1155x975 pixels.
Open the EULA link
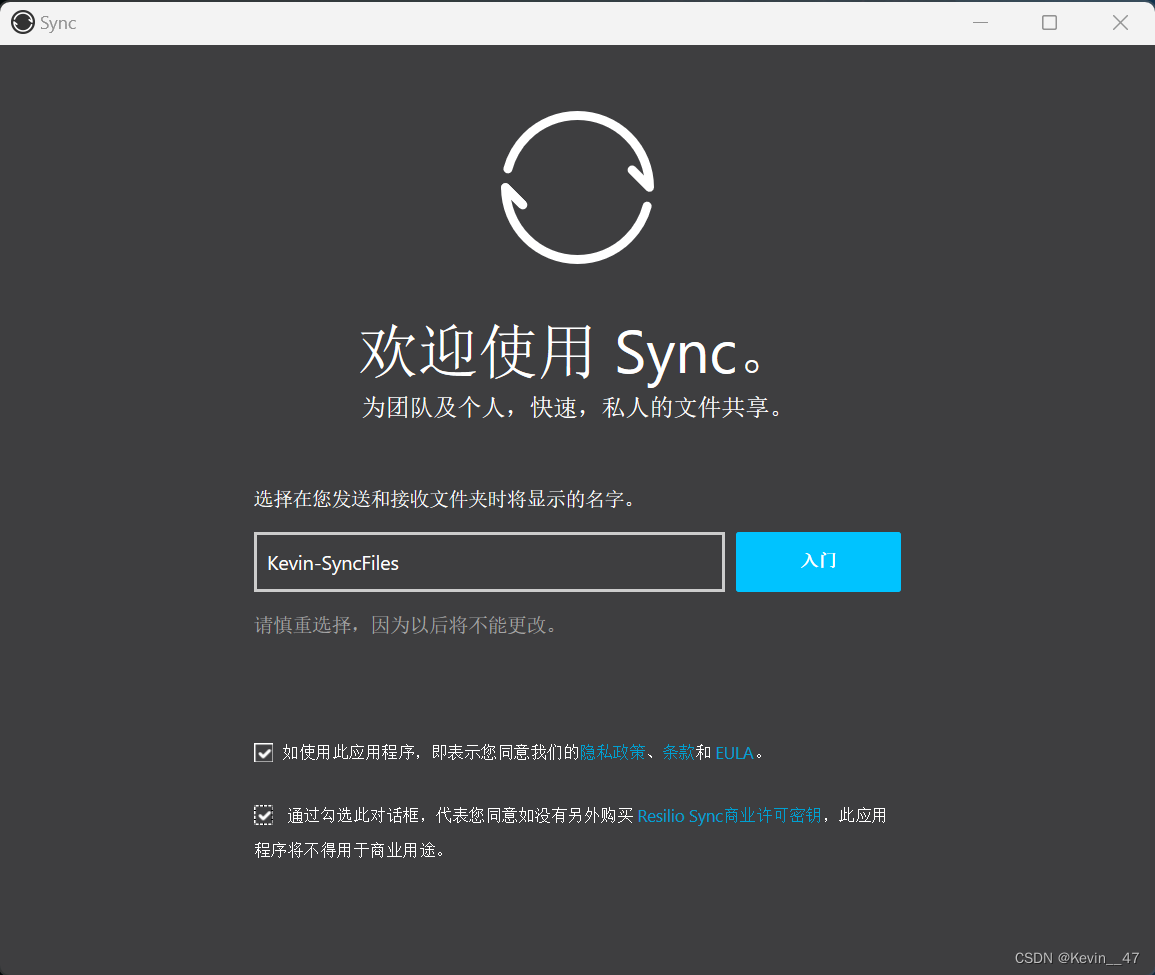(x=734, y=753)
